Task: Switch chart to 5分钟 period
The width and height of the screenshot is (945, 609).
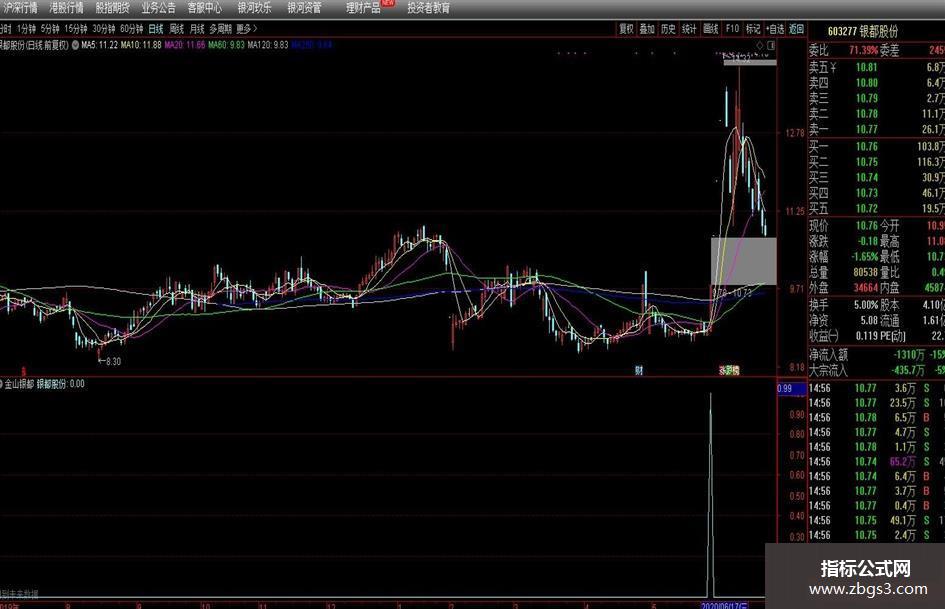Action: (x=50, y=28)
